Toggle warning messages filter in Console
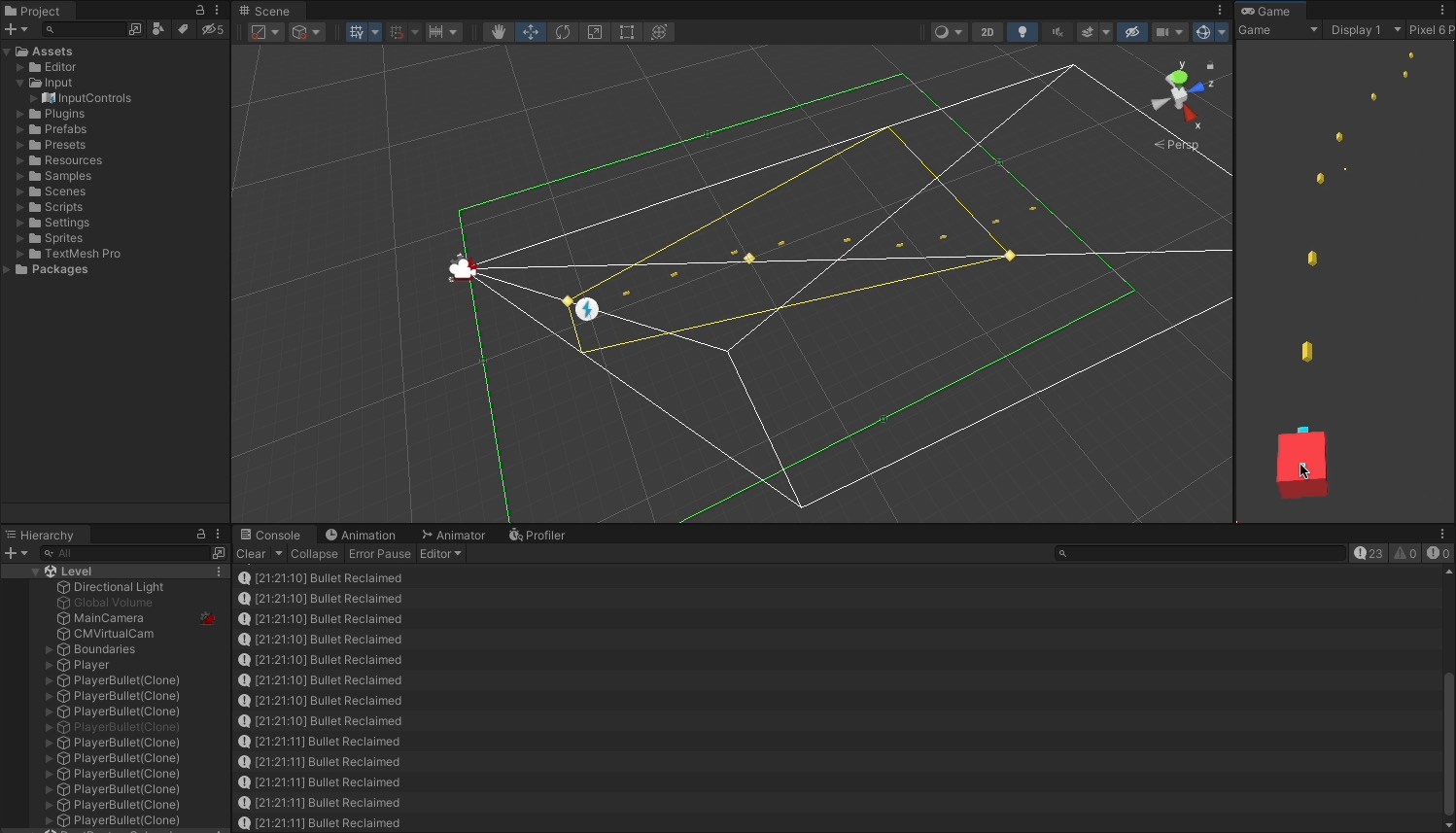 [1405, 553]
